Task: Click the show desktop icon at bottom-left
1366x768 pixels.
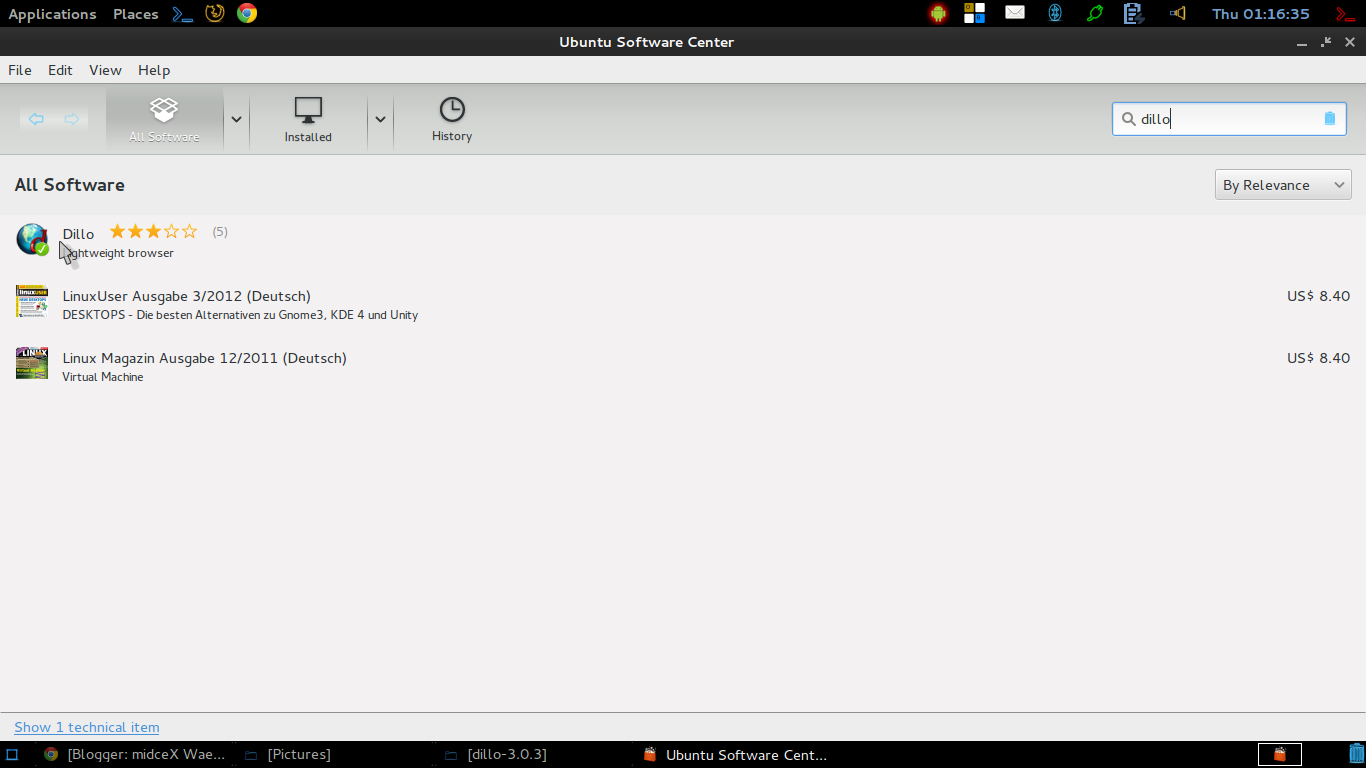Action: [12, 755]
